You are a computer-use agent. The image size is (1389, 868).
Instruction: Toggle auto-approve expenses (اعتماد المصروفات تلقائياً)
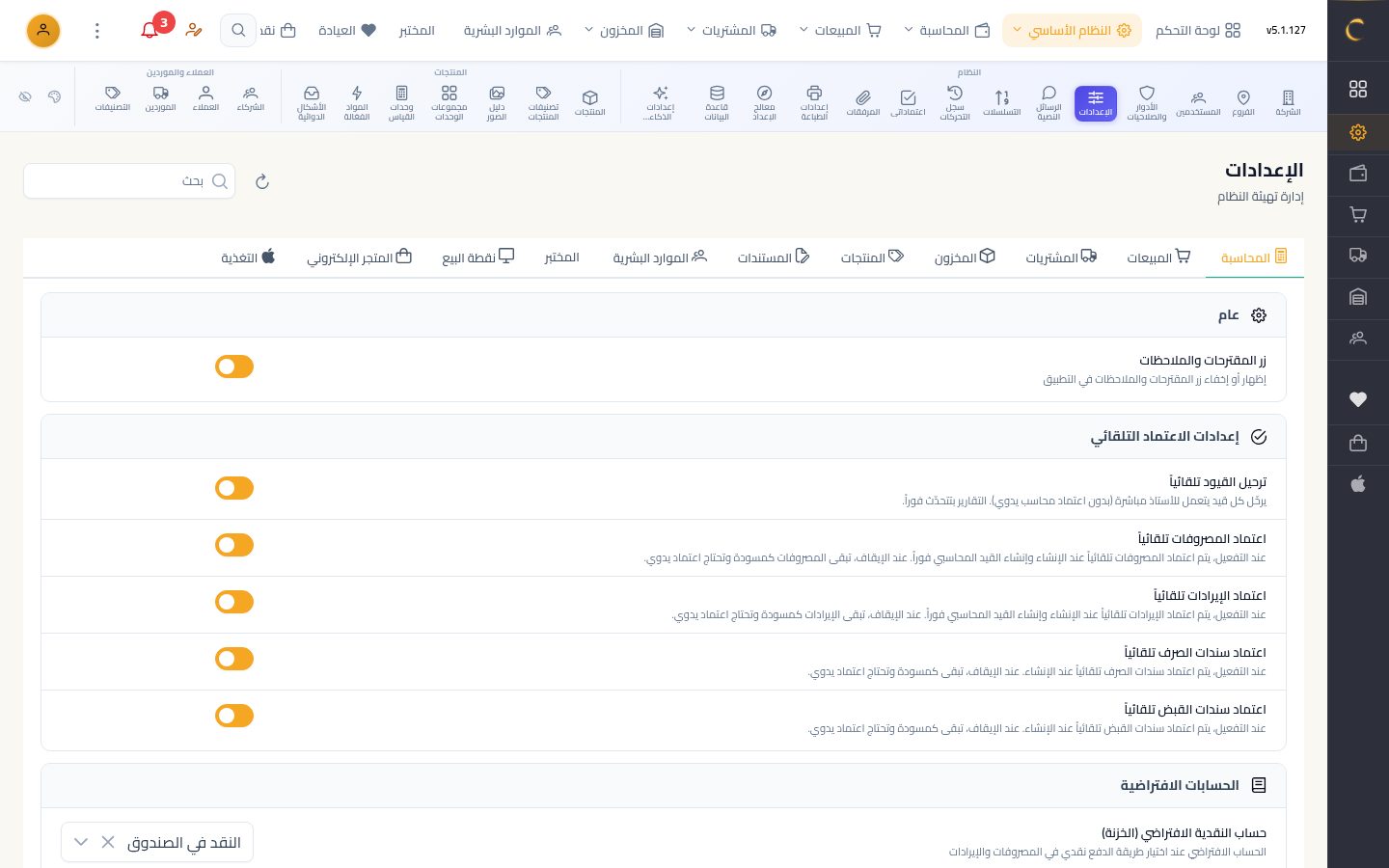(234, 545)
